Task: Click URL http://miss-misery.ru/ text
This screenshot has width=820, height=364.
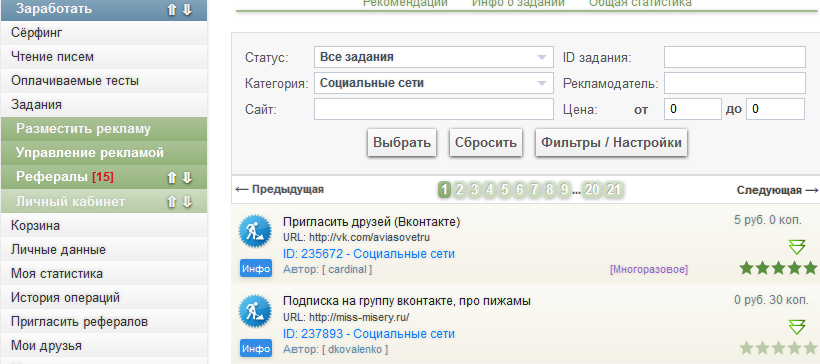Action: (x=346, y=317)
